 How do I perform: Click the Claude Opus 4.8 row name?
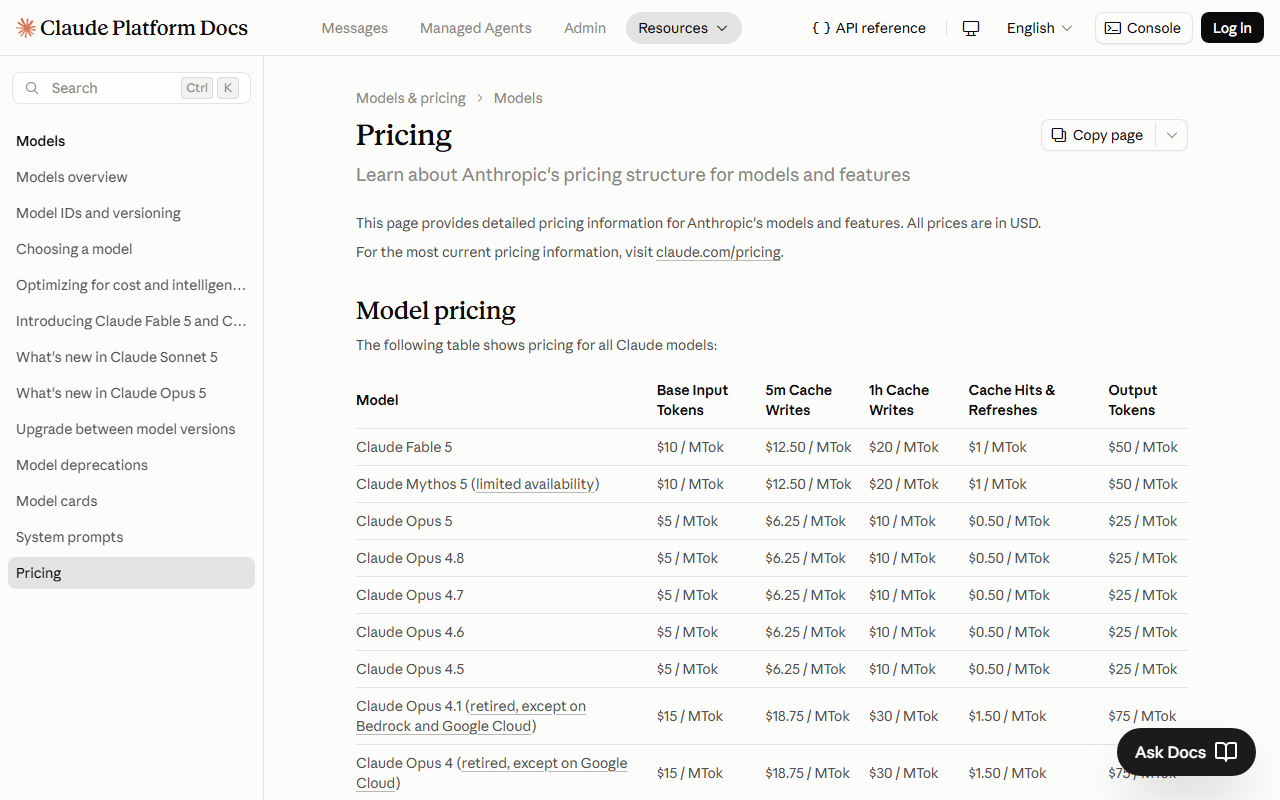[410, 558]
